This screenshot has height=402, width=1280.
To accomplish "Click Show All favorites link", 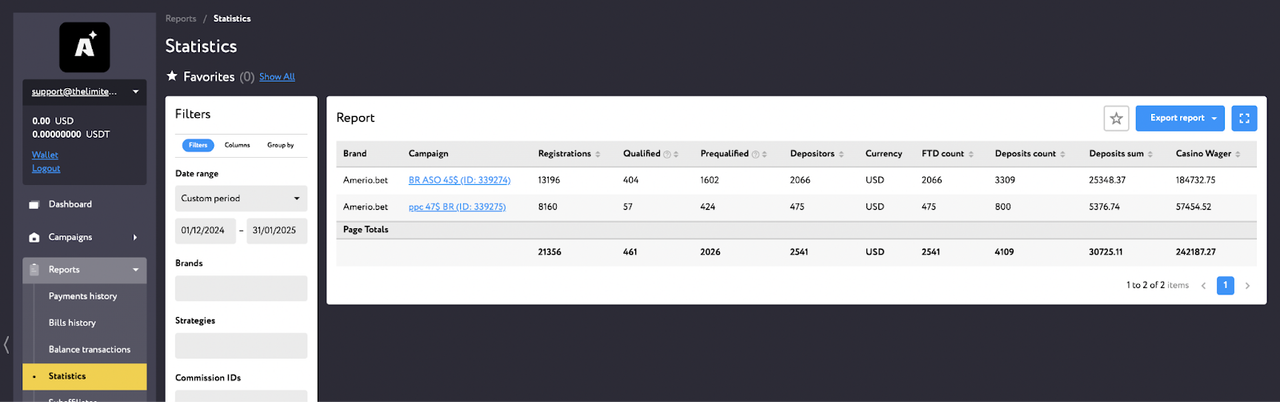I will (277, 77).
